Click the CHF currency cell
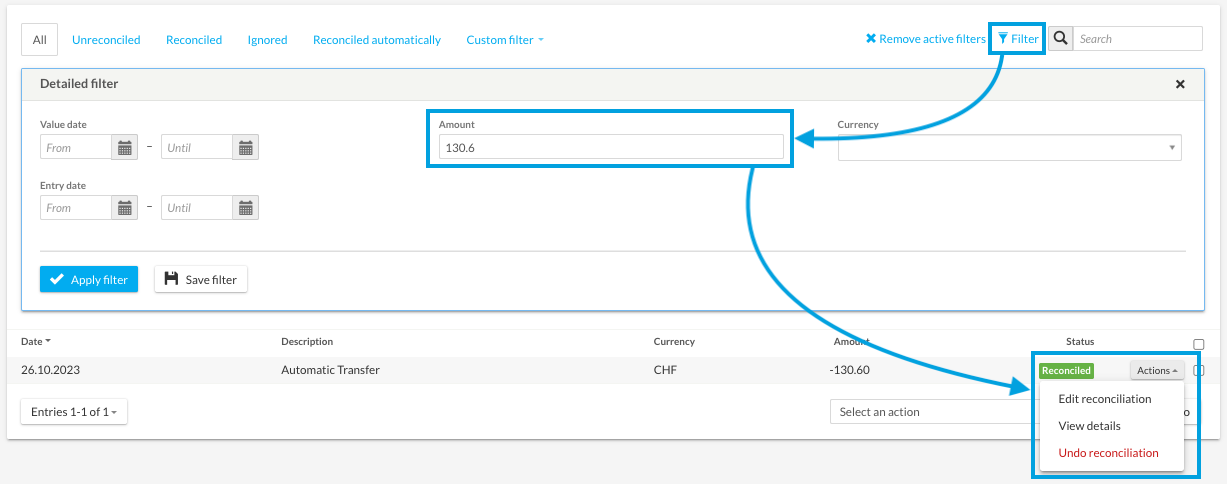The height and width of the screenshot is (484, 1227). (x=664, y=370)
